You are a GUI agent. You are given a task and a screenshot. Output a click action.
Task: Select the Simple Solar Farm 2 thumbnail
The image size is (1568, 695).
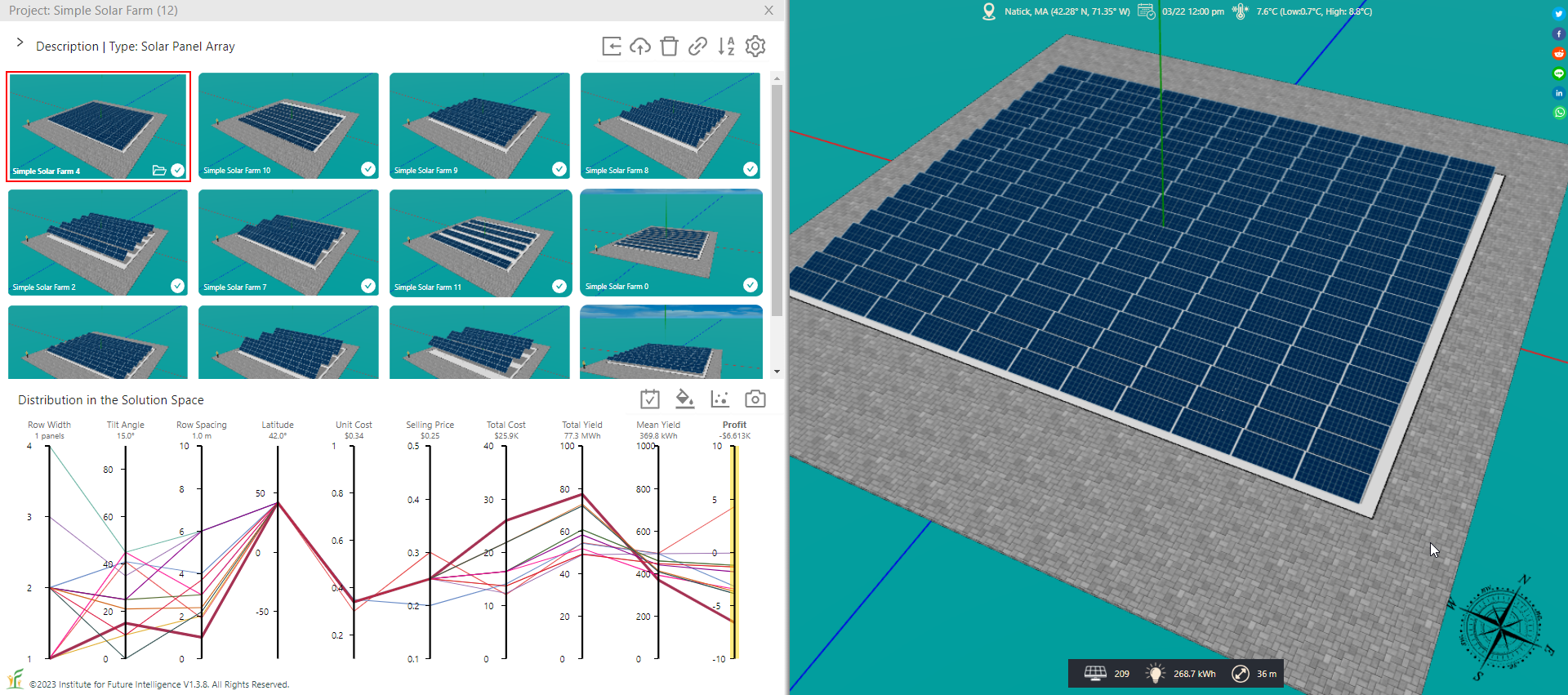click(x=98, y=242)
